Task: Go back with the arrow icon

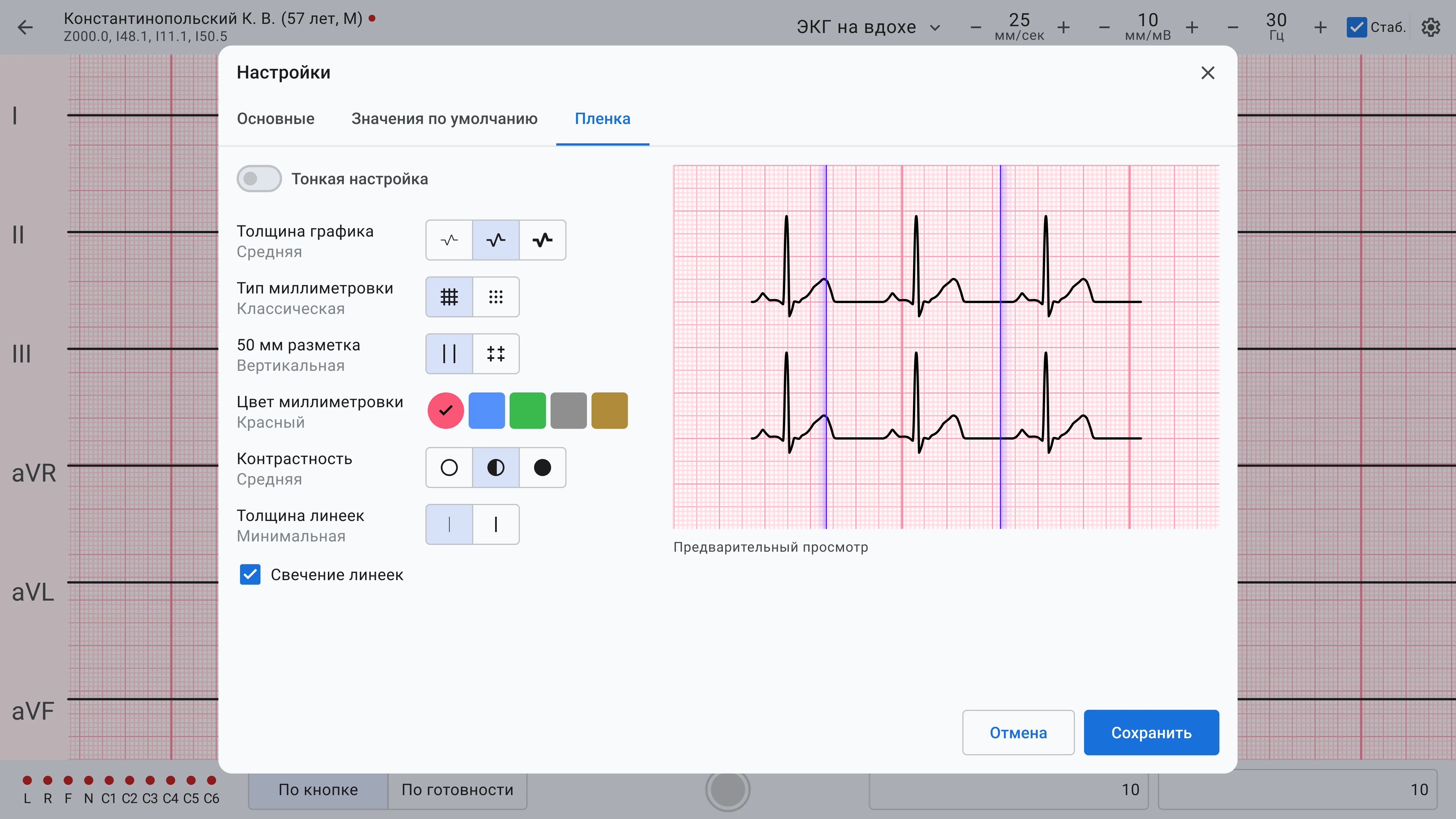Action: (25, 27)
